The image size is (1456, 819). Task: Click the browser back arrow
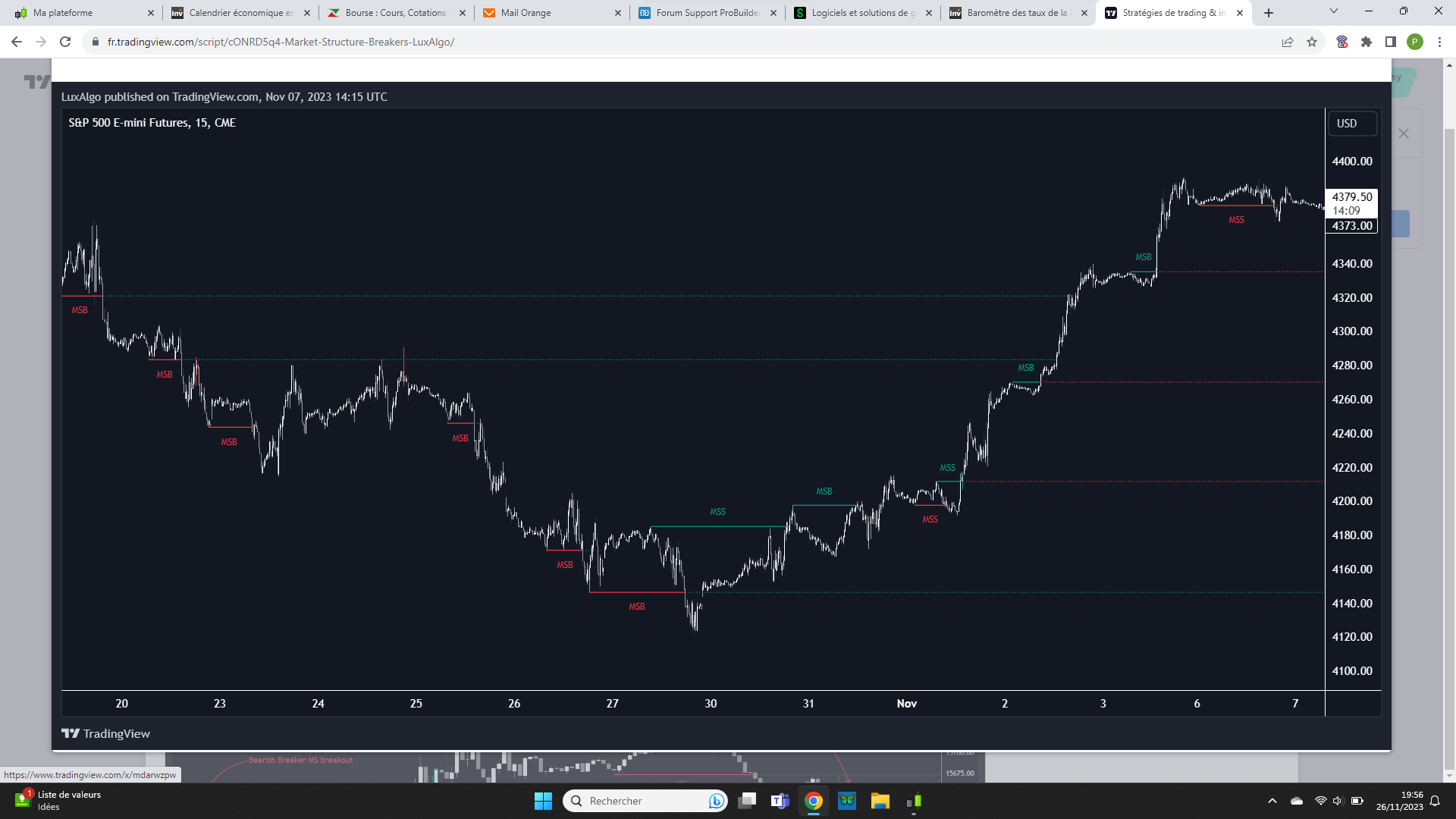click(x=17, y=42)
